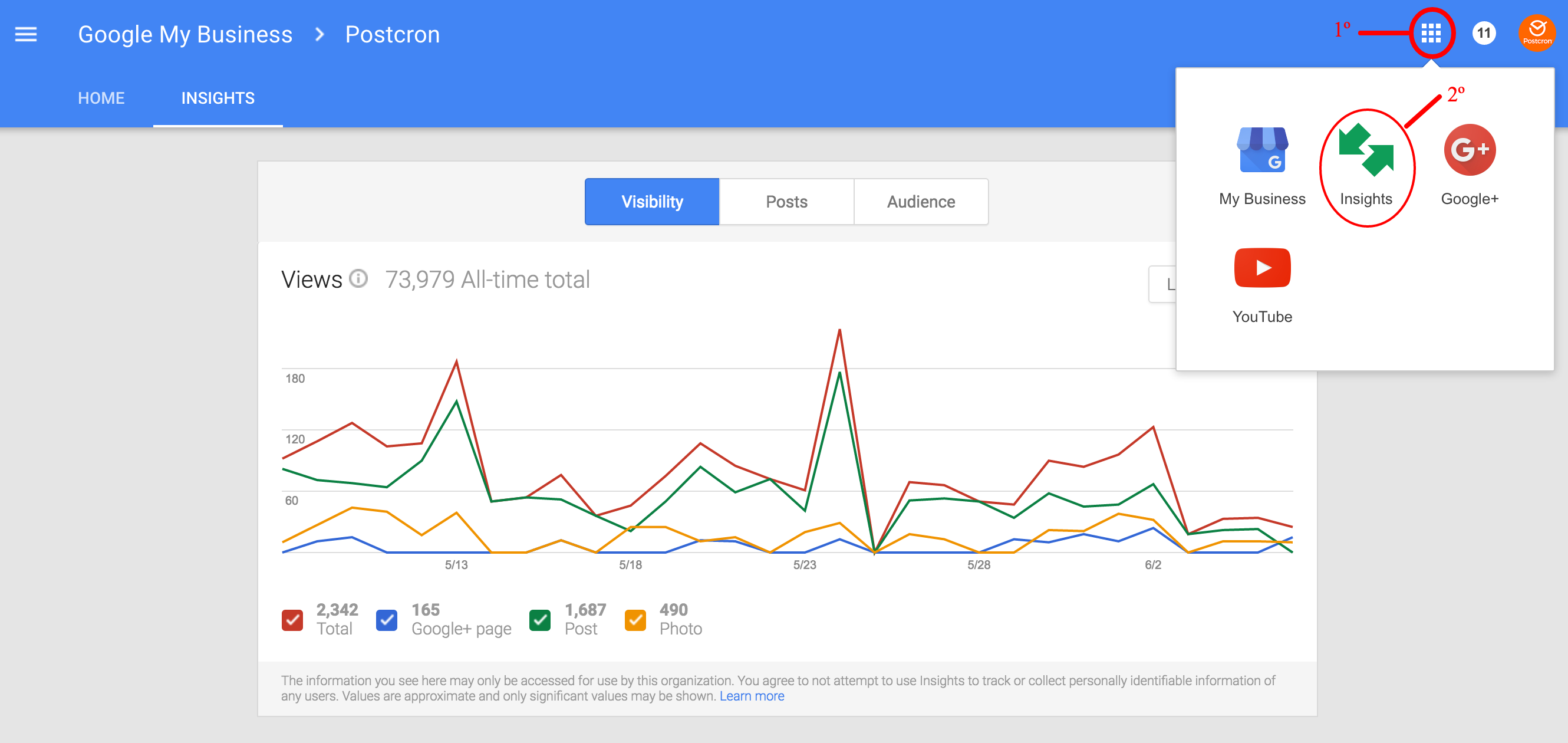
Task: Uncheck the Total views checkbox
Action: (293, 620)
